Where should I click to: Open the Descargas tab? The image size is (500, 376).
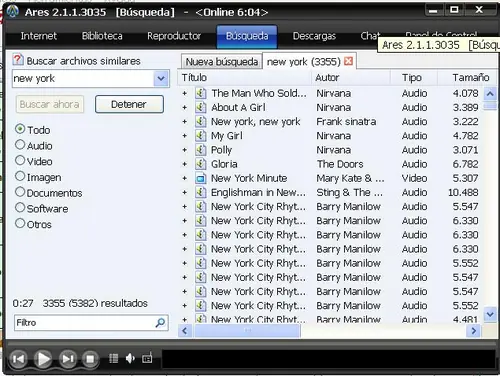[x=314, y=36]
